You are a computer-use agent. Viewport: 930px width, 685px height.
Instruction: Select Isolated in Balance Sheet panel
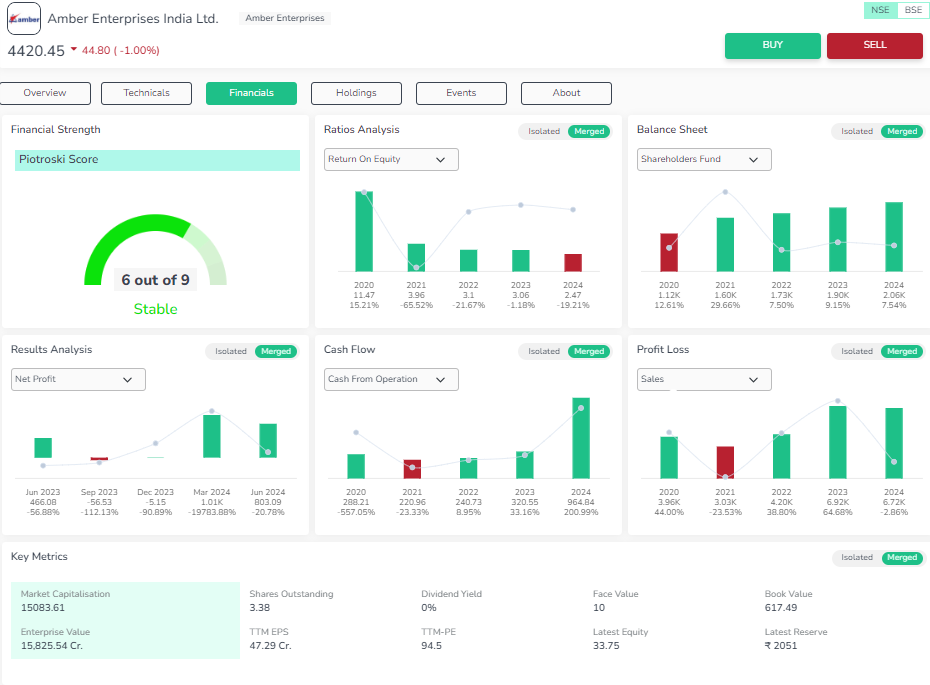click(x=856, y=131)
